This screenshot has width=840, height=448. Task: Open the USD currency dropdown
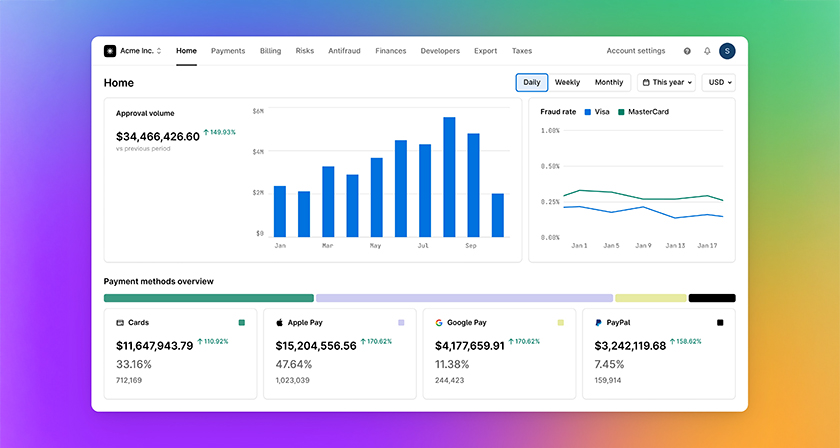coord(718,83)
